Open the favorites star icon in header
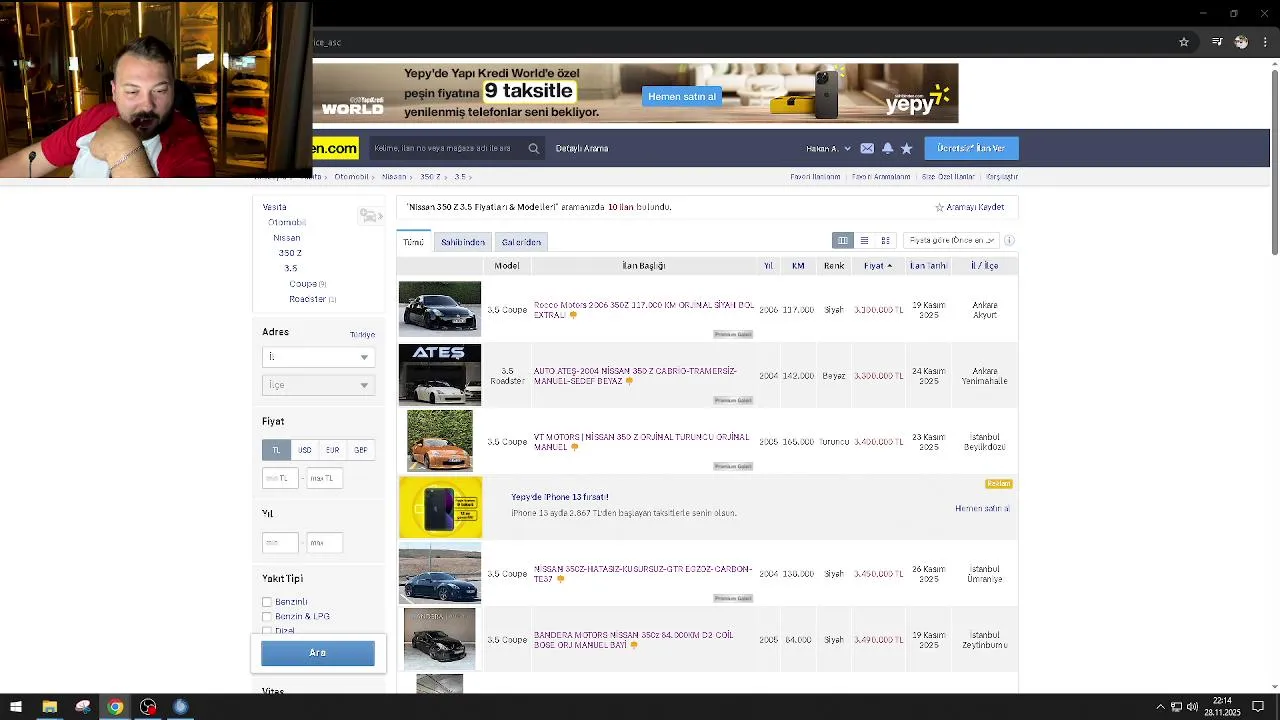This screenshot has height=720, width=1280. (906, 148)
